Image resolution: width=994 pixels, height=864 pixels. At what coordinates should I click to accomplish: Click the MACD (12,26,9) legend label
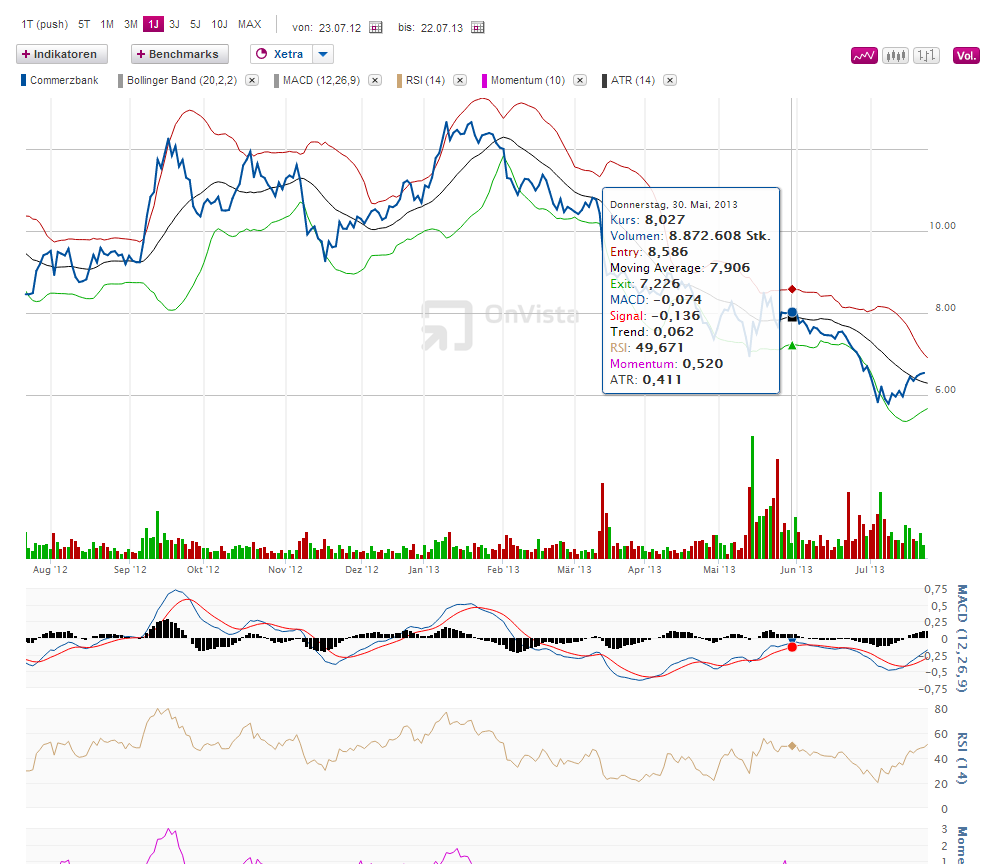tap(321, 81)
